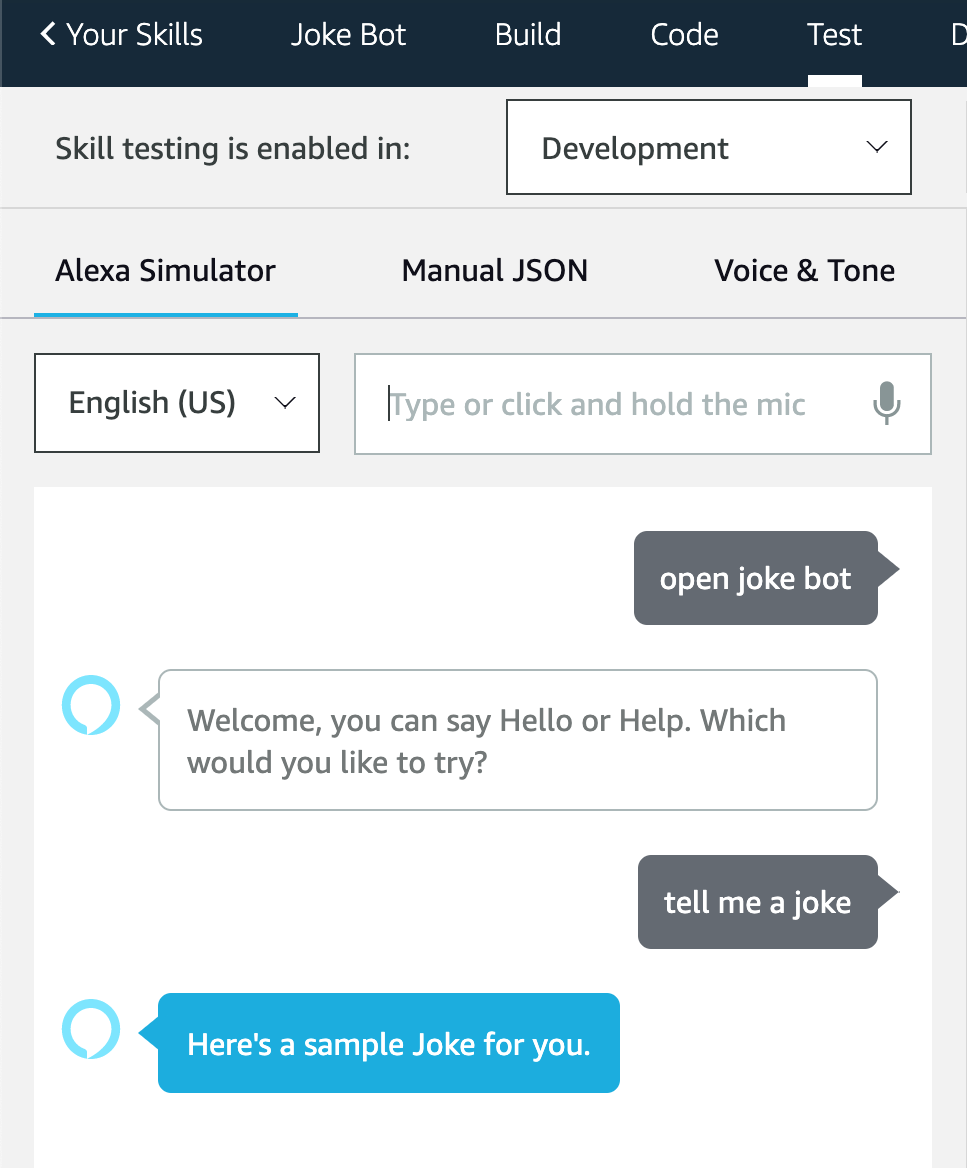Click the chevron on the English (US) selector
Image resolution: width=967 pixels, height=1168 pixels.
coord(284,403)
